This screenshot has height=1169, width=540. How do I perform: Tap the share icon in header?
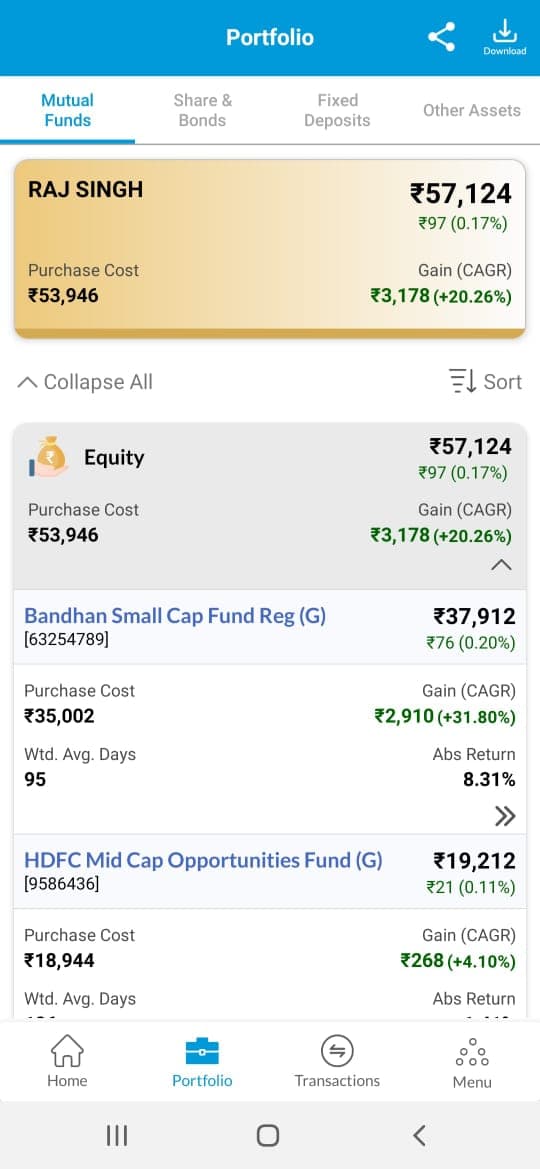(x=441, y=37)
